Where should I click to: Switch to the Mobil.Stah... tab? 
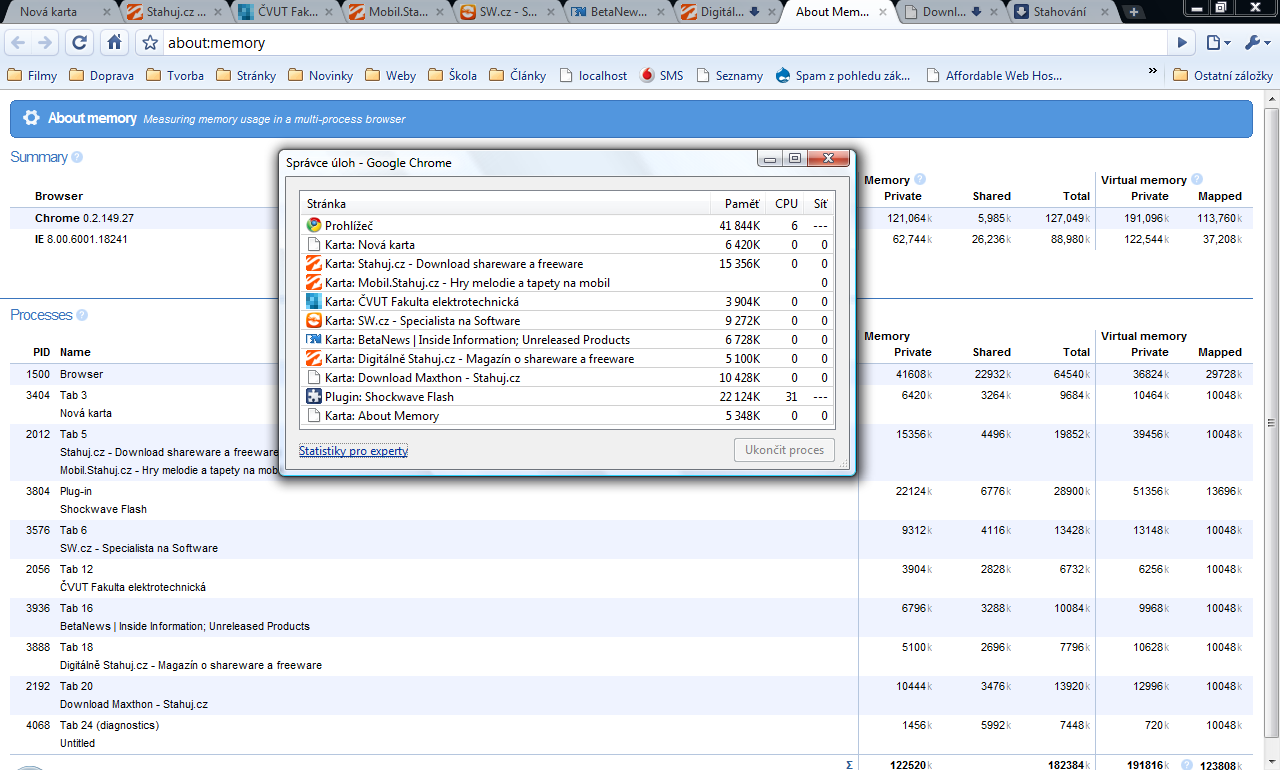392,12
